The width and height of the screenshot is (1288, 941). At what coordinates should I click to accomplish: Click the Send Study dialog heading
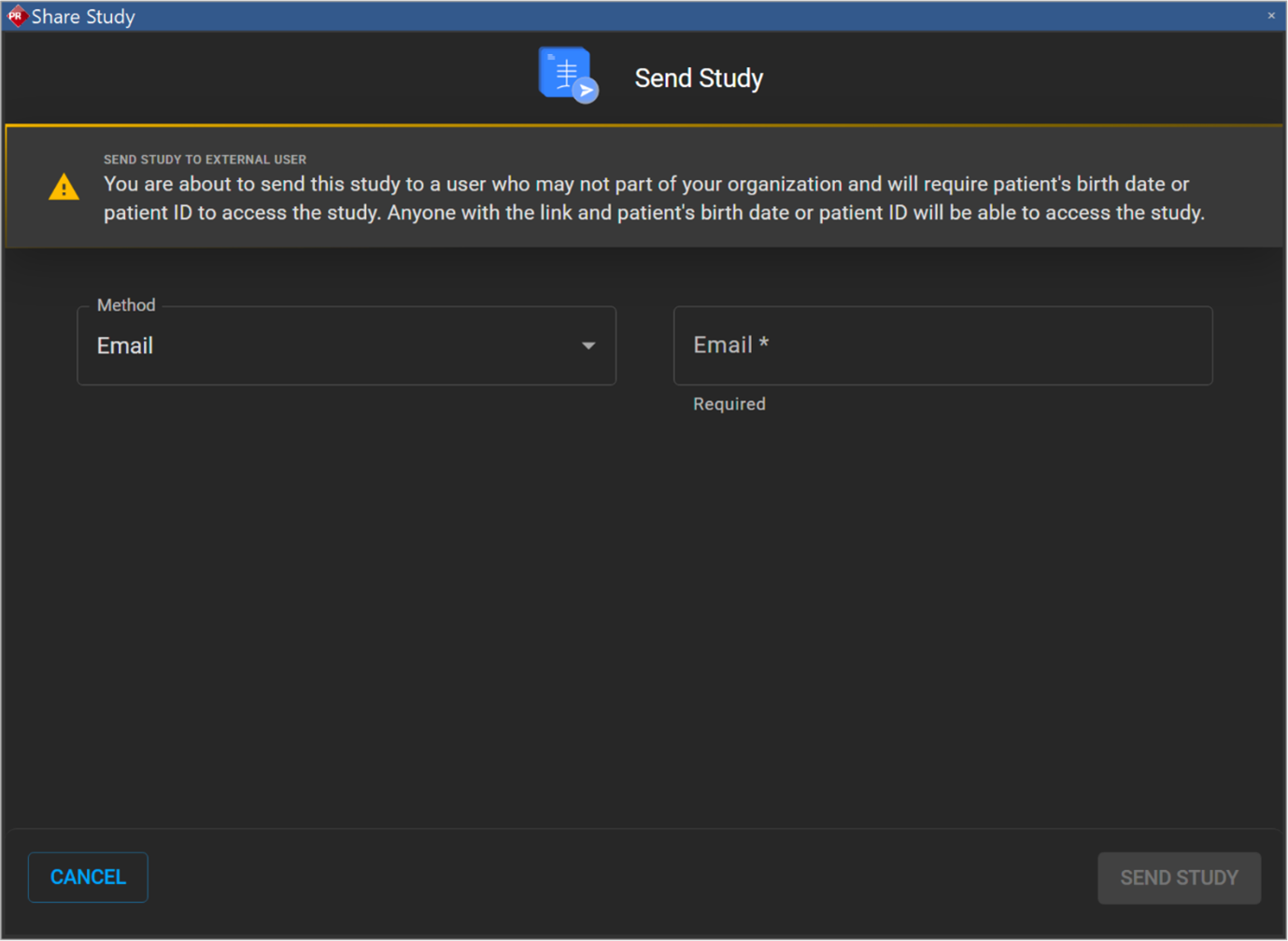tap(699, 78)
